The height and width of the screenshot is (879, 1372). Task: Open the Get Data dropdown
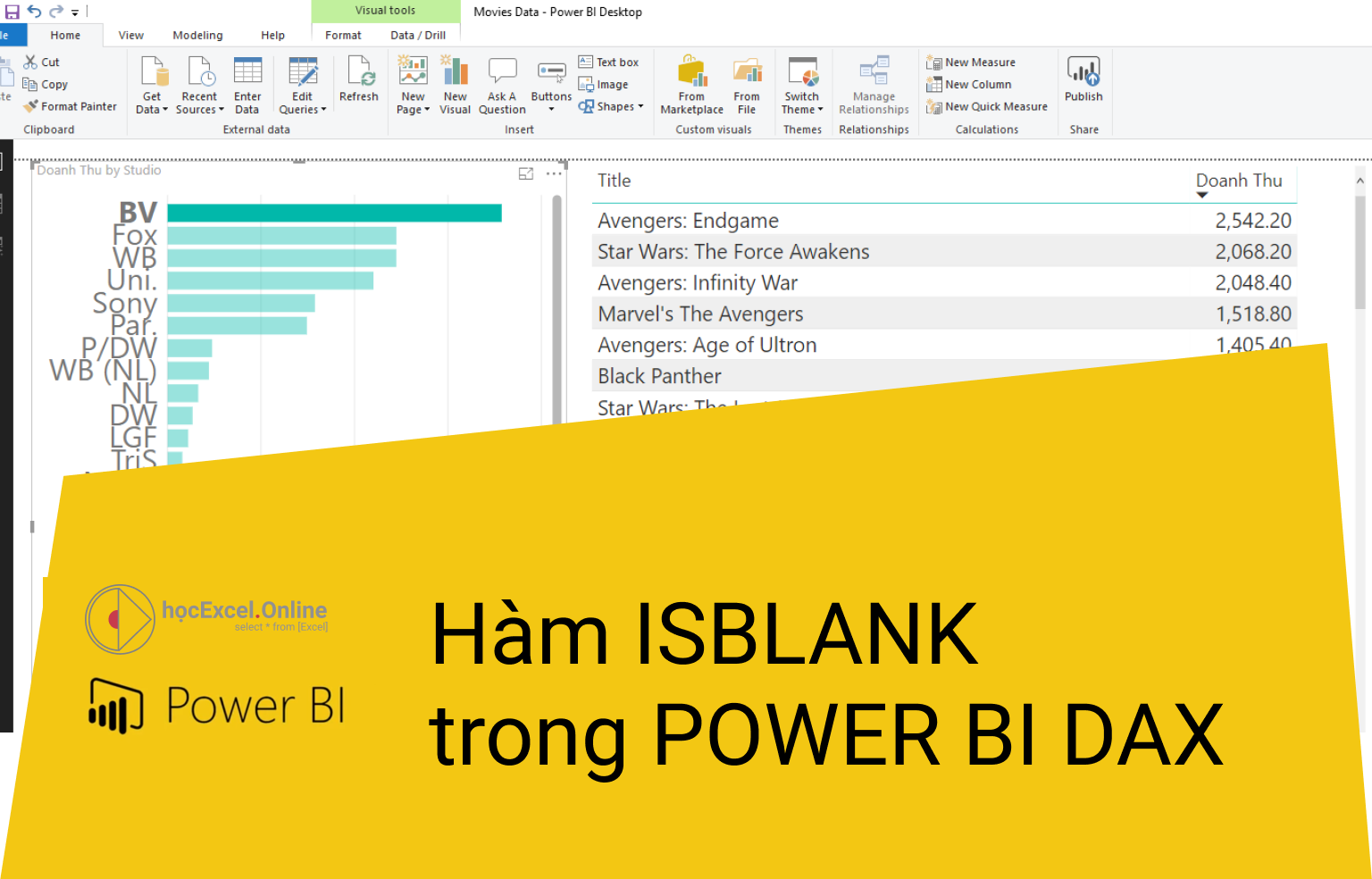tap(152, 86)
